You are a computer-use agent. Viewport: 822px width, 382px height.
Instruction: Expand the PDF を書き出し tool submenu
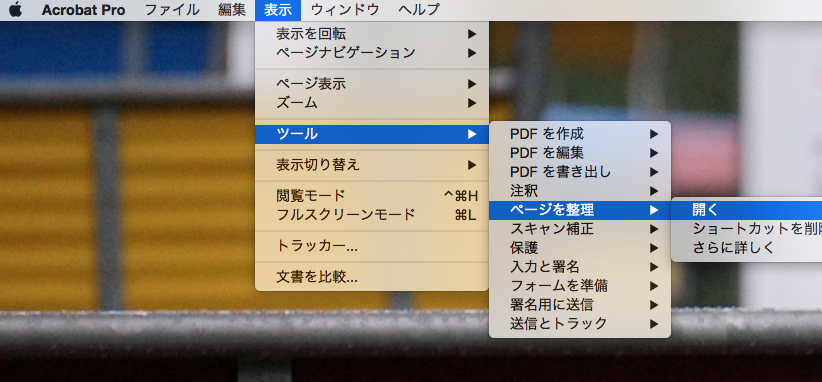click(580, 172)
